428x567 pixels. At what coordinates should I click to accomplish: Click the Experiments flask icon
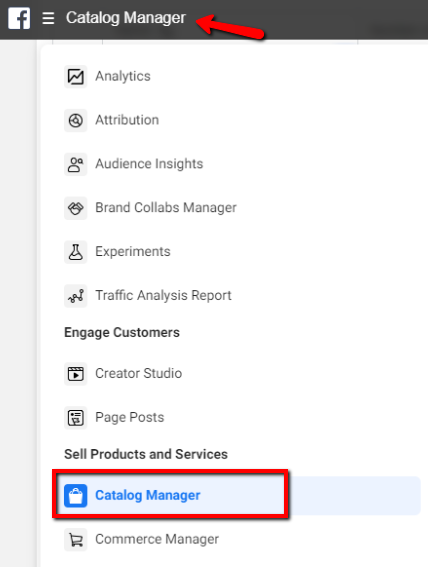tap(76, 252)
